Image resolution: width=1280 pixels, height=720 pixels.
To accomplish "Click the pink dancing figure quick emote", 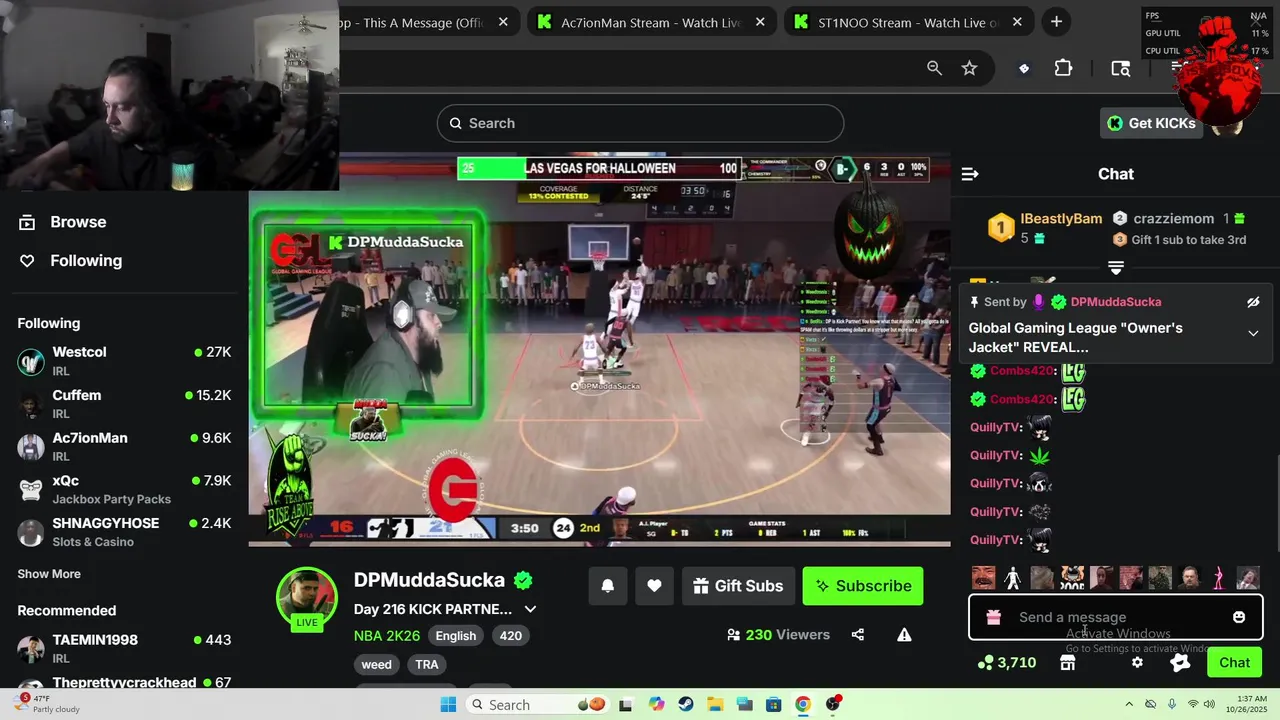I will click(1218, 578).
